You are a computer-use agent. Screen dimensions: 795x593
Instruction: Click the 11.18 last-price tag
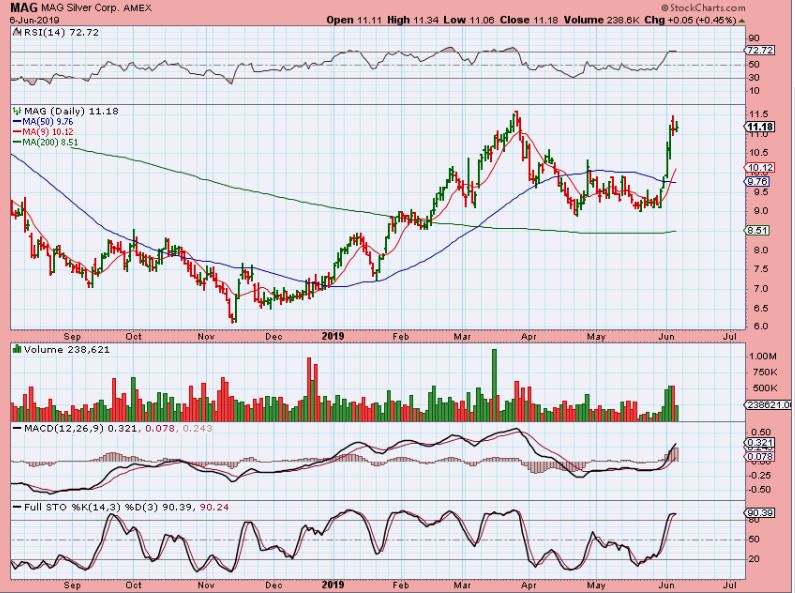pyautogui.click(x=760, y=127)
